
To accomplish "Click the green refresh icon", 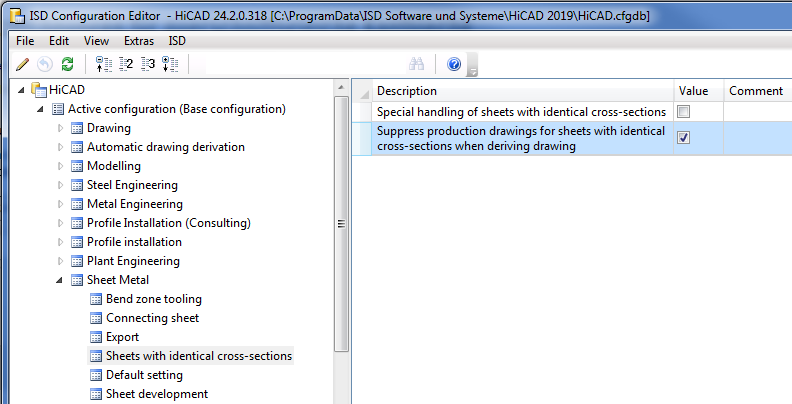I will [67, 65].
